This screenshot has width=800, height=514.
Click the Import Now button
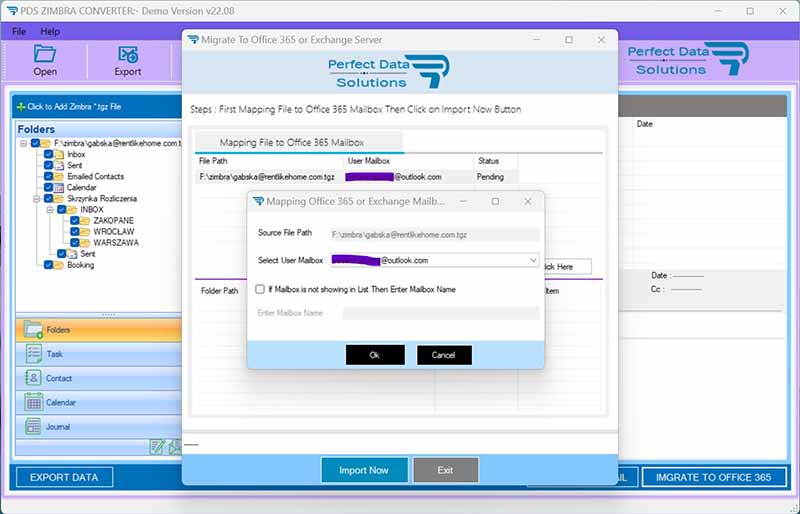pyautogui.click(x=364, y=470)
